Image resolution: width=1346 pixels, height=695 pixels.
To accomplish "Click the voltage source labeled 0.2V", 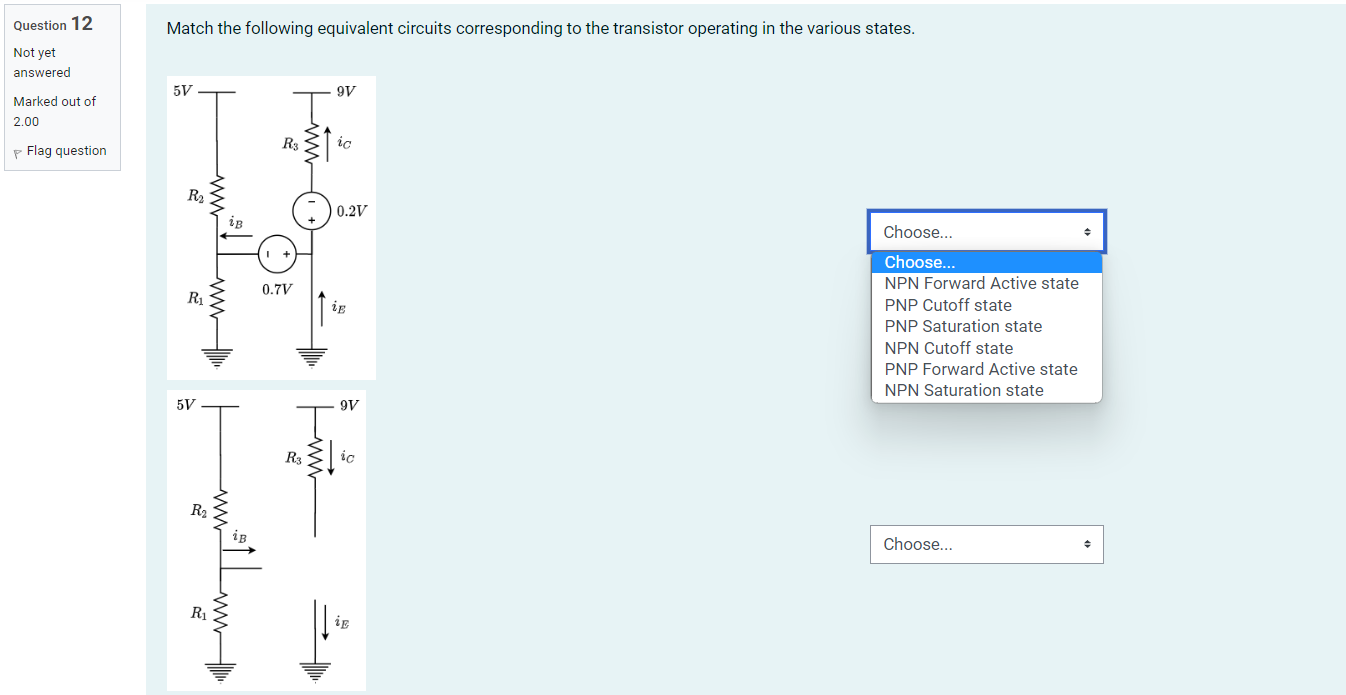I will [x=311, y=210].
